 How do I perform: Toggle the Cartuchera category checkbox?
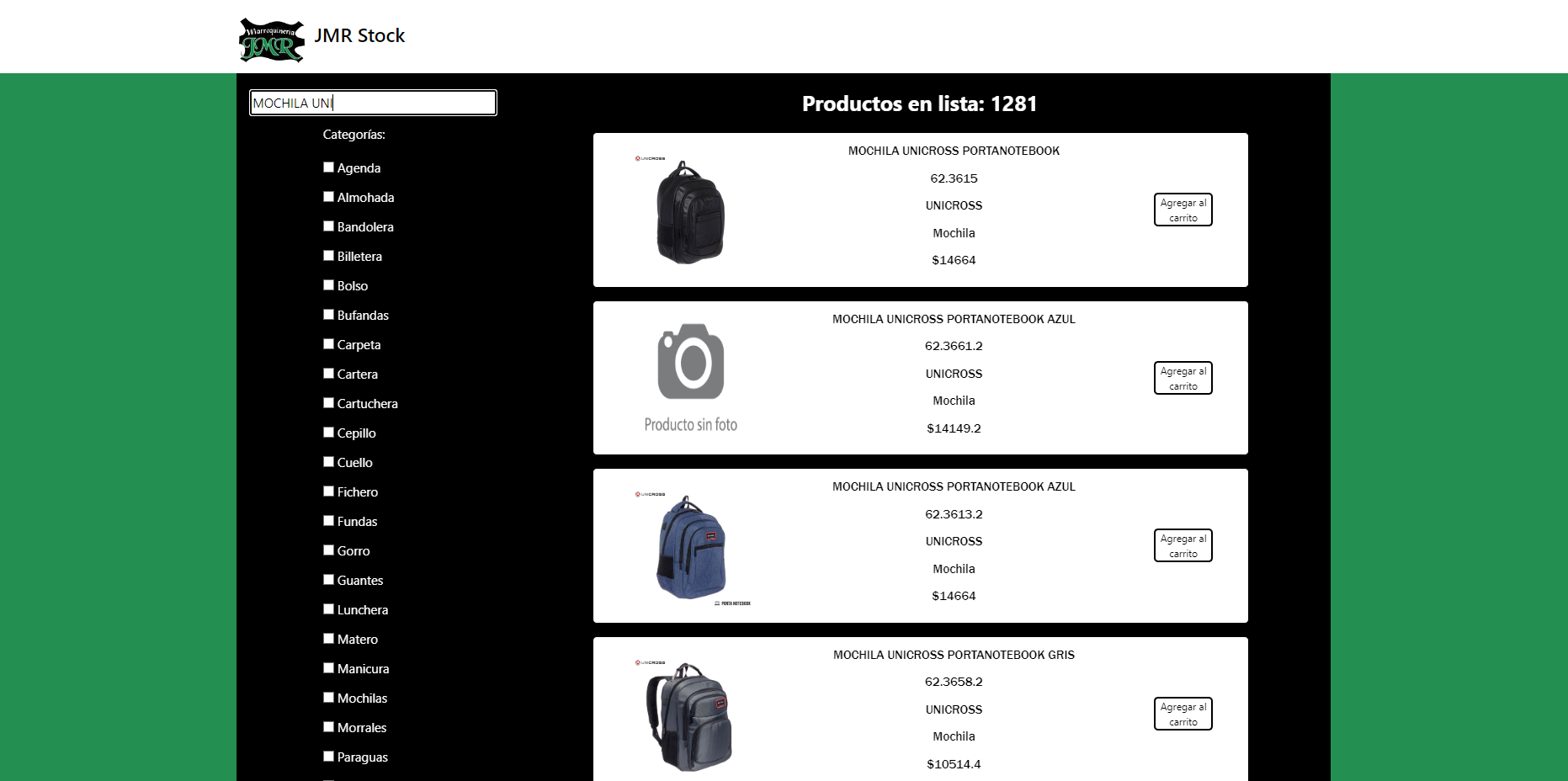(x=329, y=403)
